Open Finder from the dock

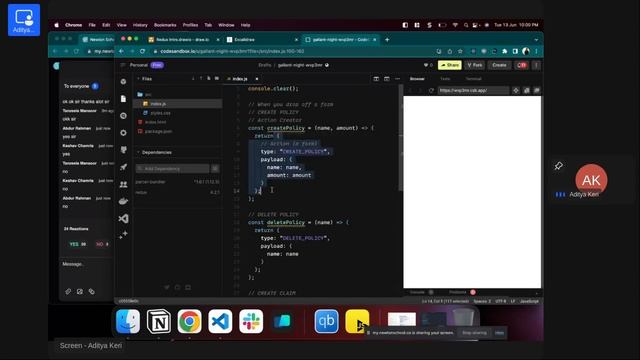click(x=128, y=321)
